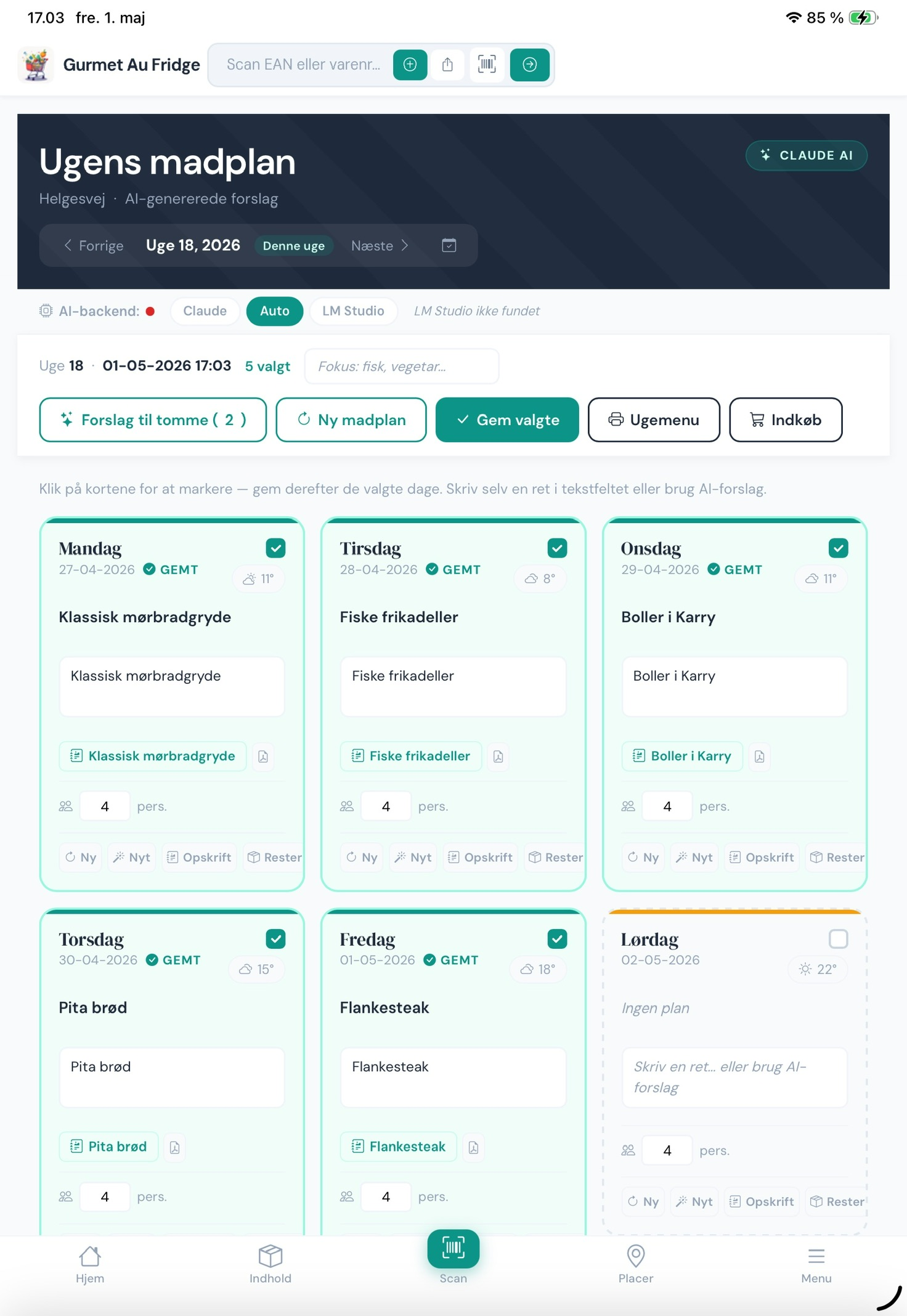Edit Tirsdag dish text field
This screenshot has width=907, height=1316.
click(453, 686)
